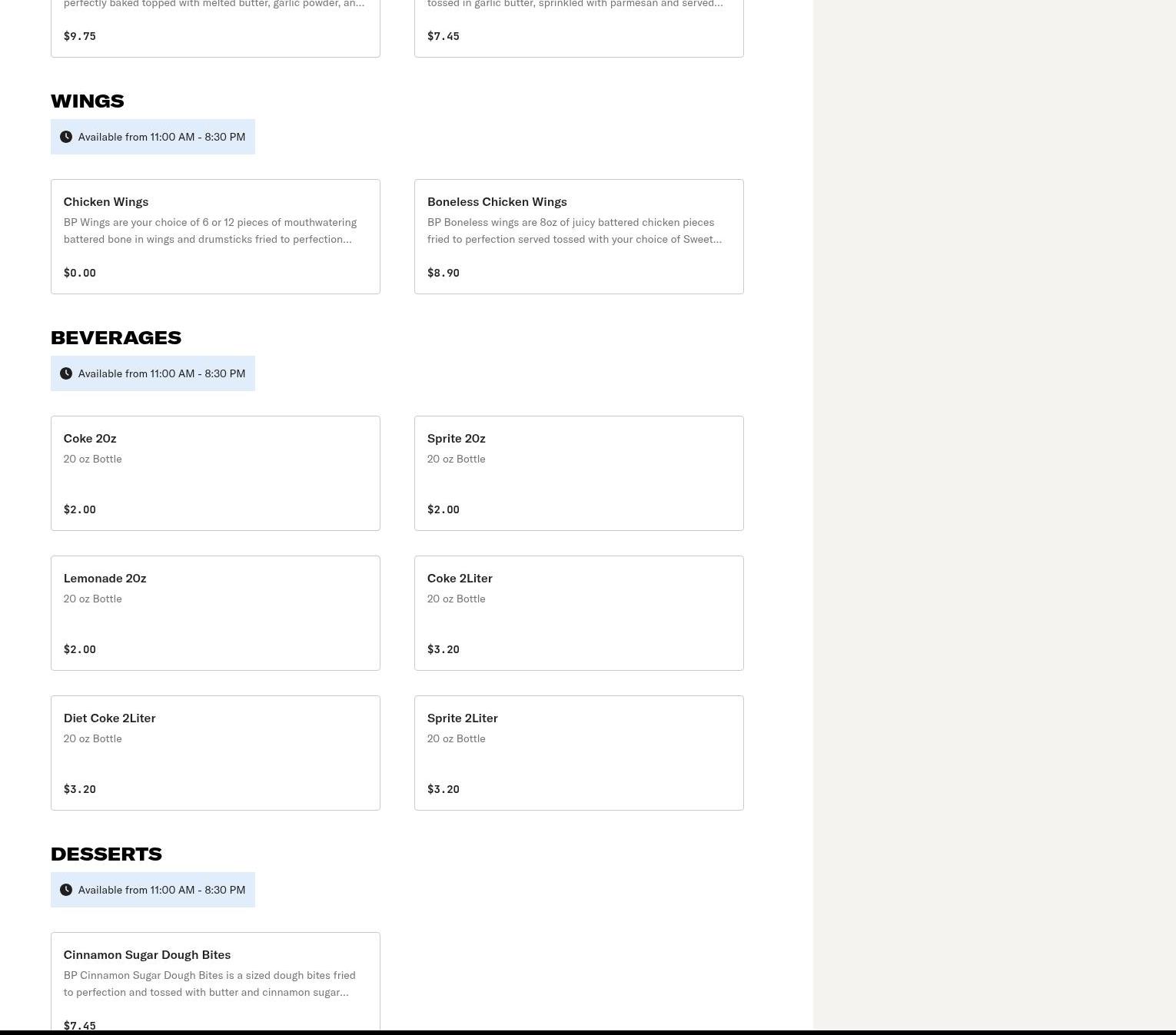Click the $2.00 price on Coke 20z
The image size is (1176, 1035).
[80, 509]
